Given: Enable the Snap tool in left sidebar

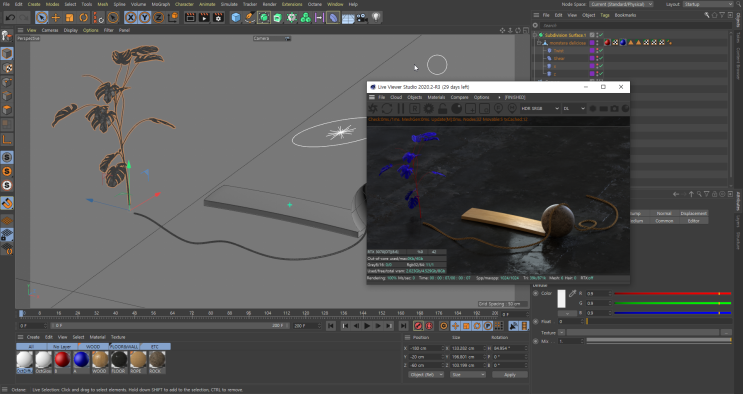Looking at the screenshot, I should [7, 203].
